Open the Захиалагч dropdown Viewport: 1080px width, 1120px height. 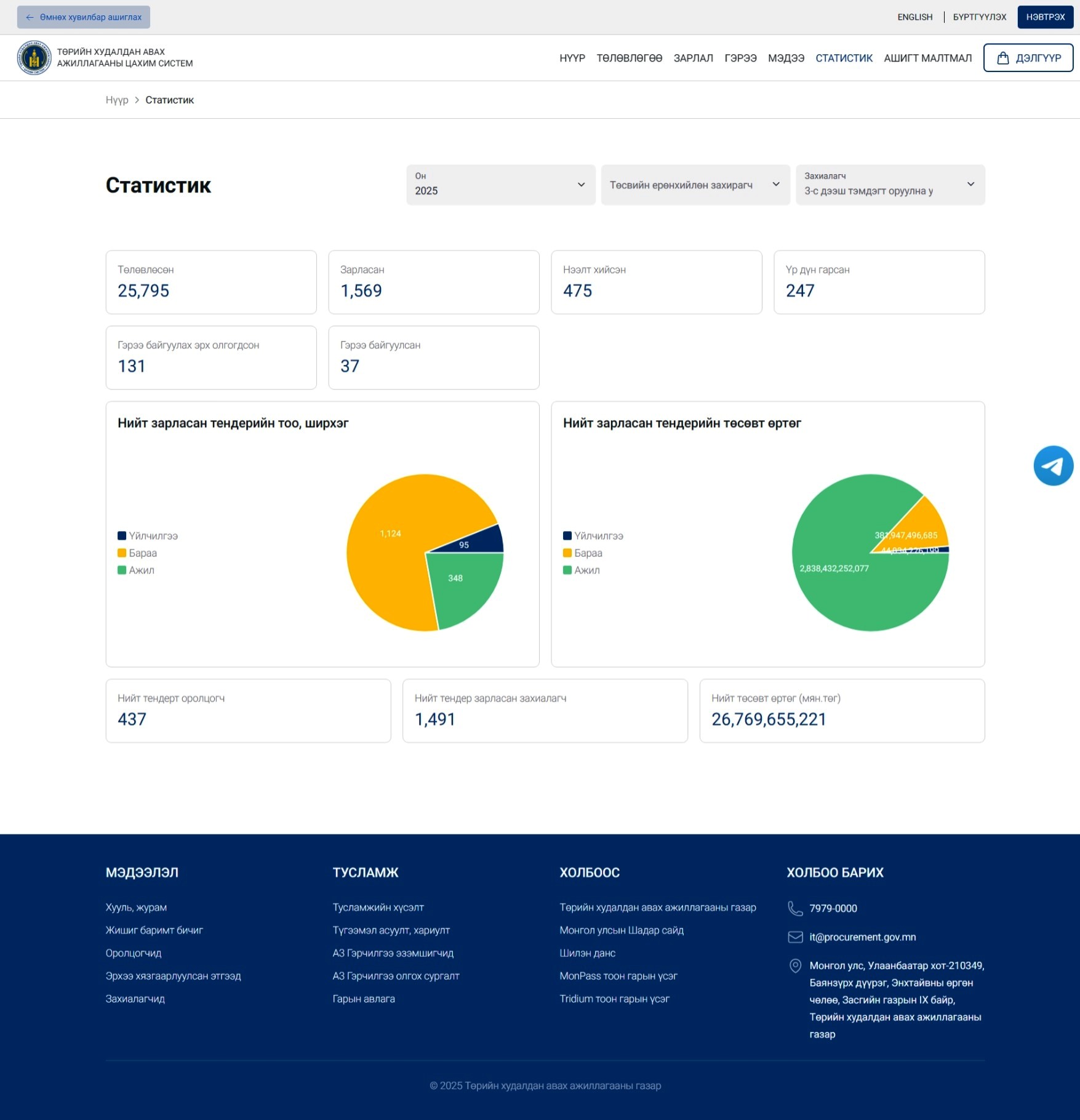pyautogui.click(x=889, y=185)
